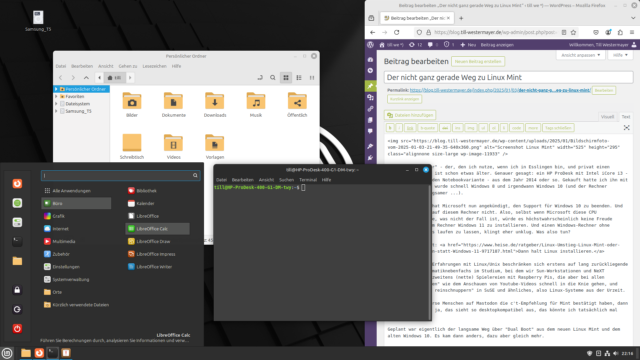Open the Ansicht anpassen dropdown
The width and height of the screenshot is (640, 360).
click(x=580, y=55)
